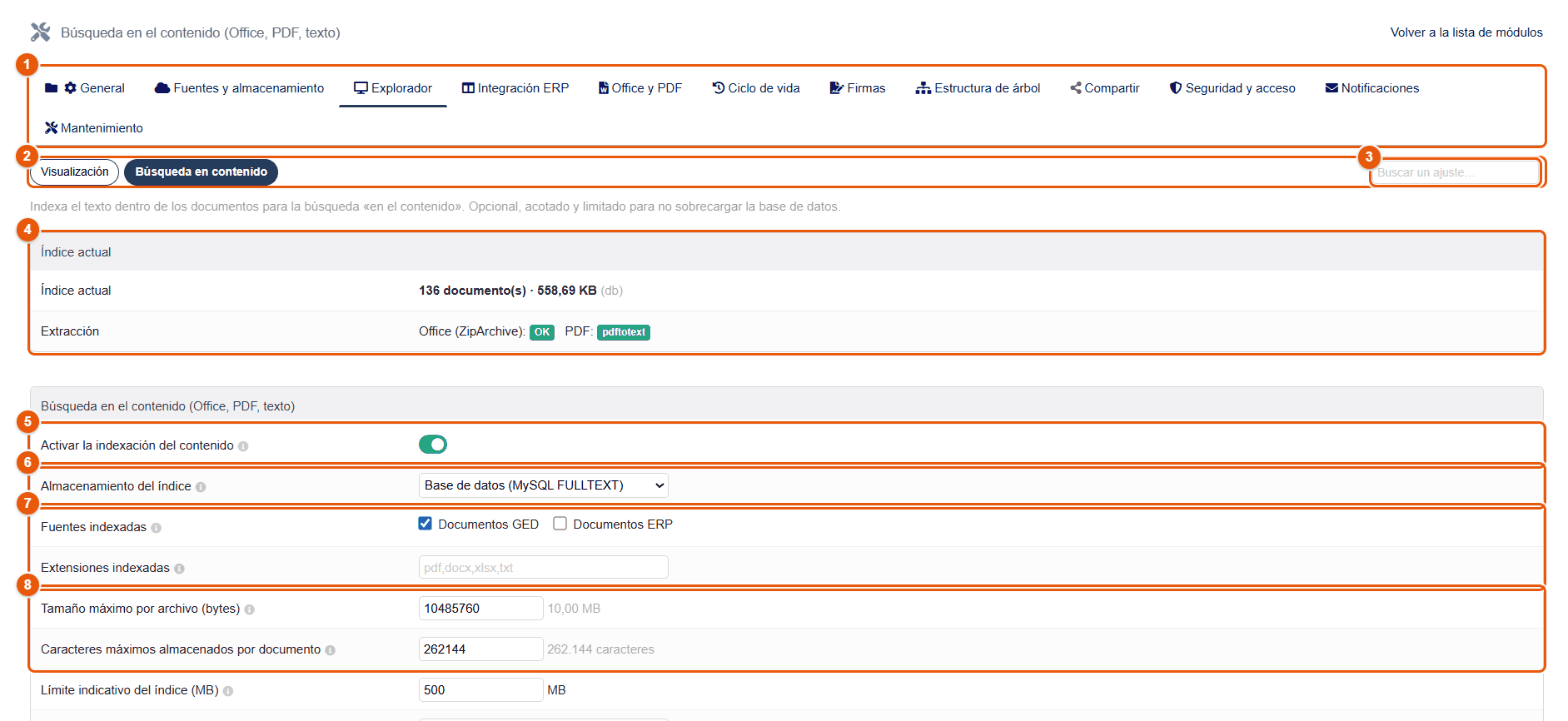This screenshot has height=721, width=1568.
Task: Check the Documentos ERP checkbox
Action: coord(560,524)
